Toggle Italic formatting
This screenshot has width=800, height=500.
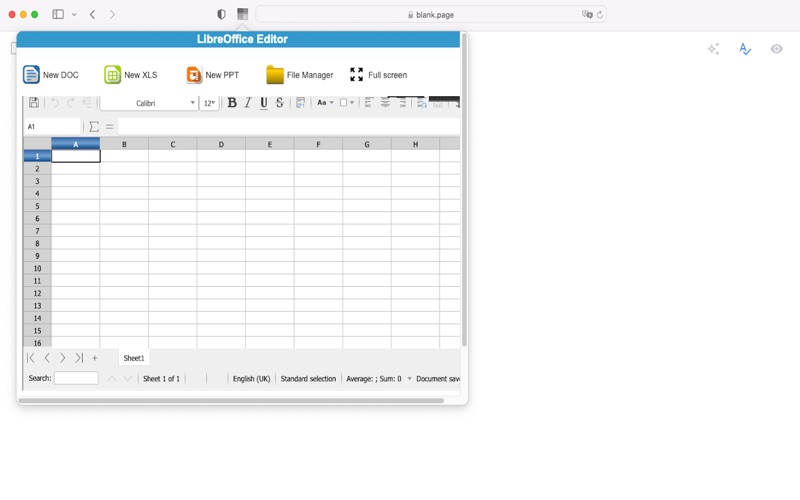pos(248,103)
